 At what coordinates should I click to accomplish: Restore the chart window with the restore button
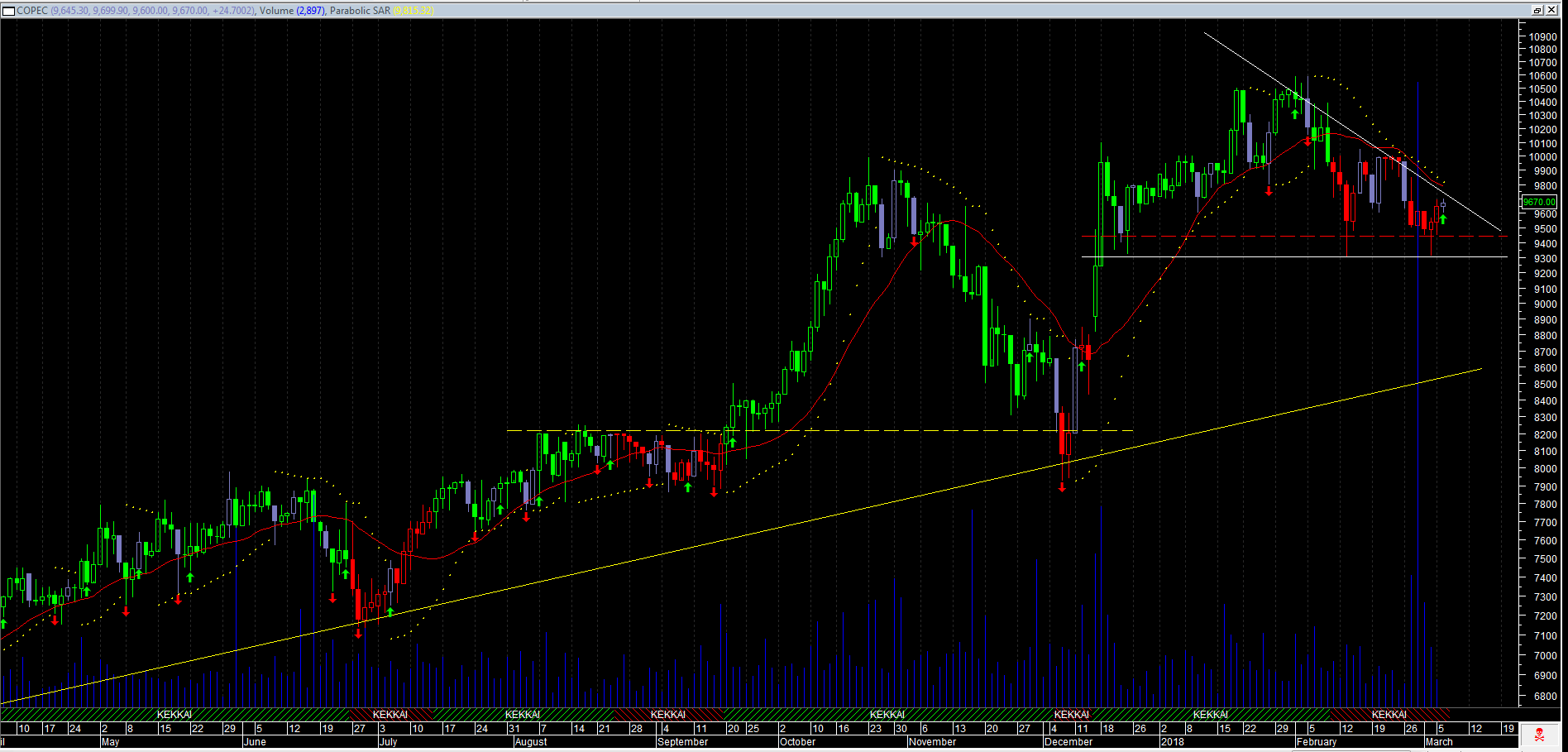tap(1537, 11)
